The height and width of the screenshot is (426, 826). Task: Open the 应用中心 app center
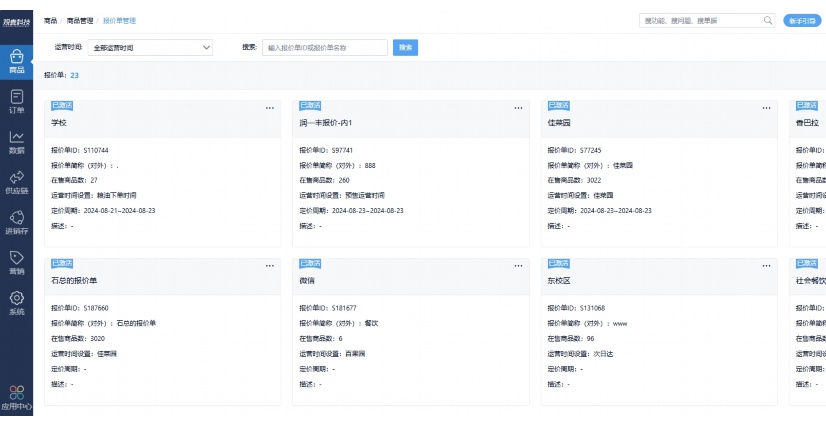(16, 398)
